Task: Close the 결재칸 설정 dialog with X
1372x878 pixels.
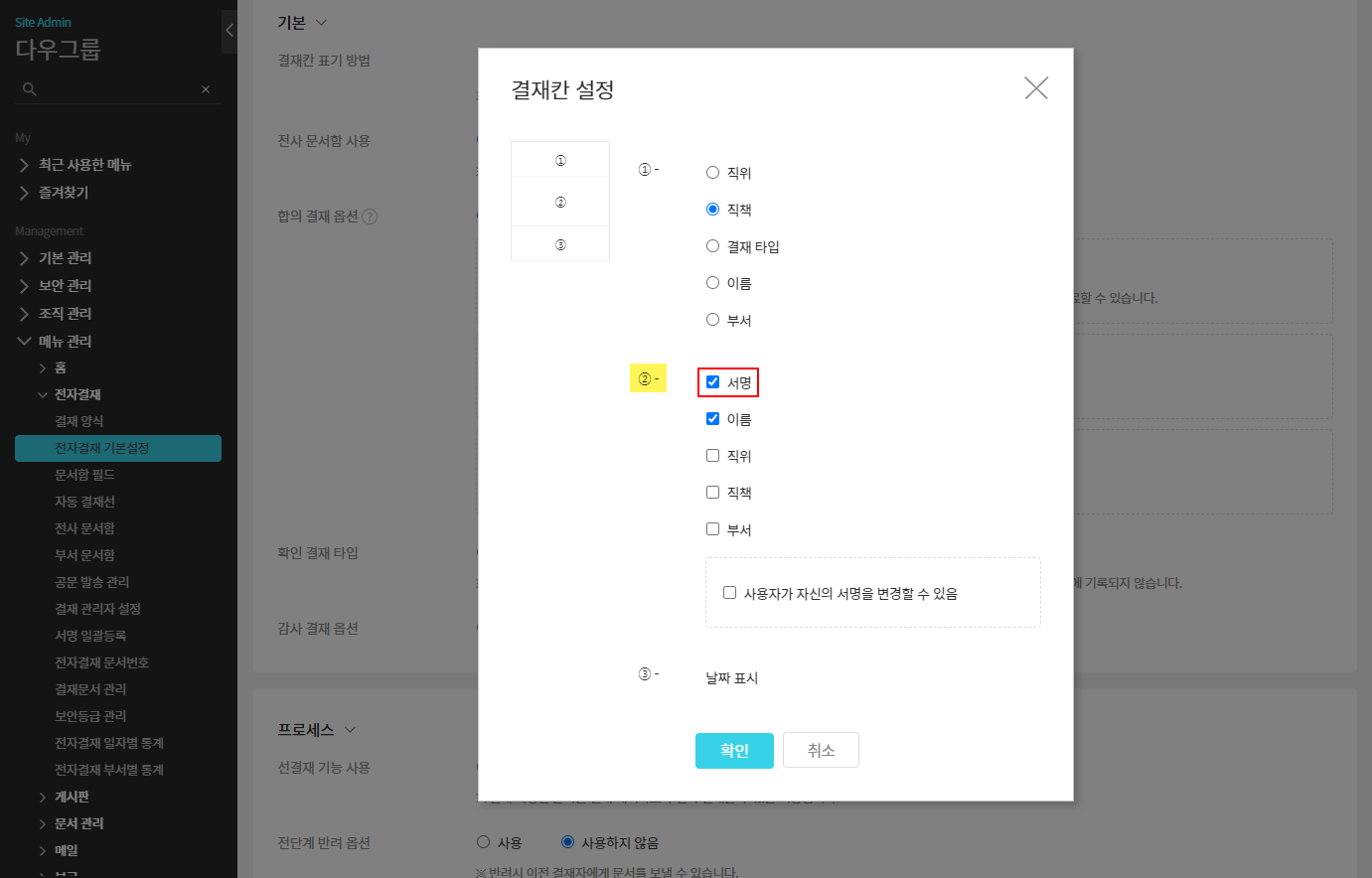Action: (1035, 88)
